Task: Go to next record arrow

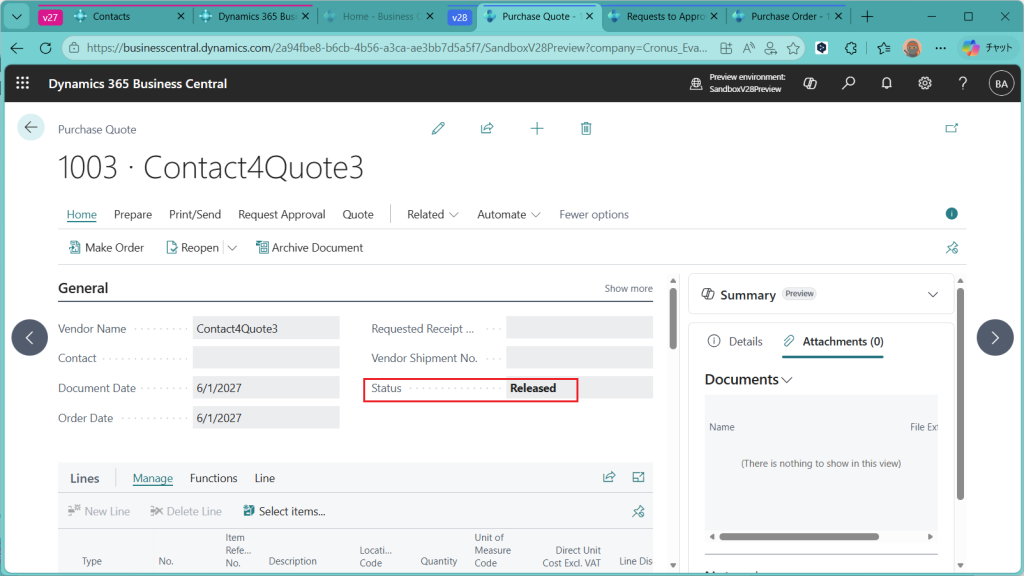Action: 994,338
